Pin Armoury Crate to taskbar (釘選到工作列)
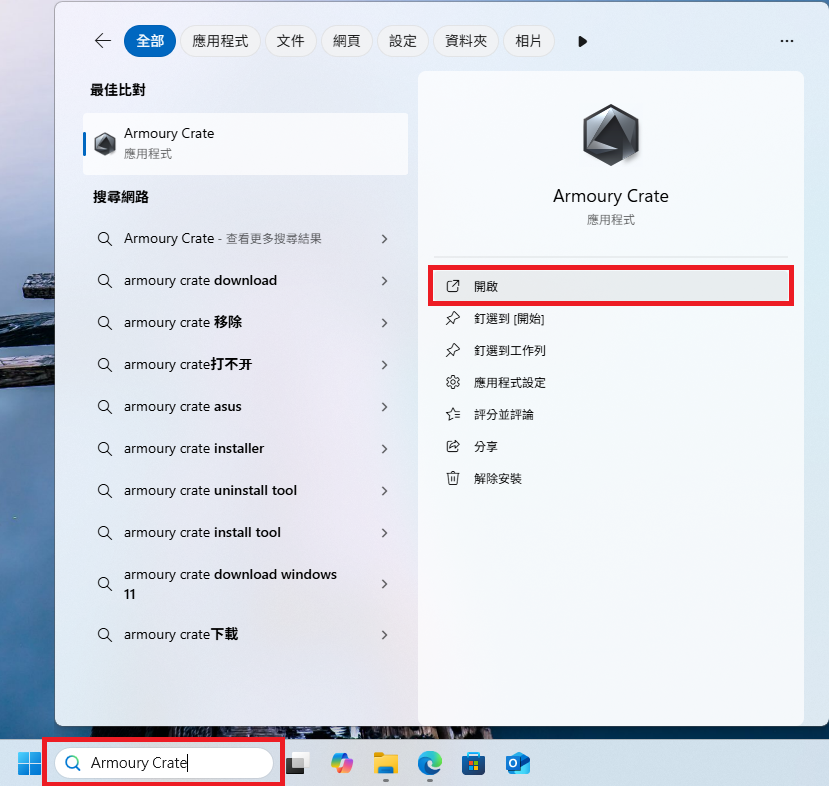 pyautogui.click(x=611, y=350)
